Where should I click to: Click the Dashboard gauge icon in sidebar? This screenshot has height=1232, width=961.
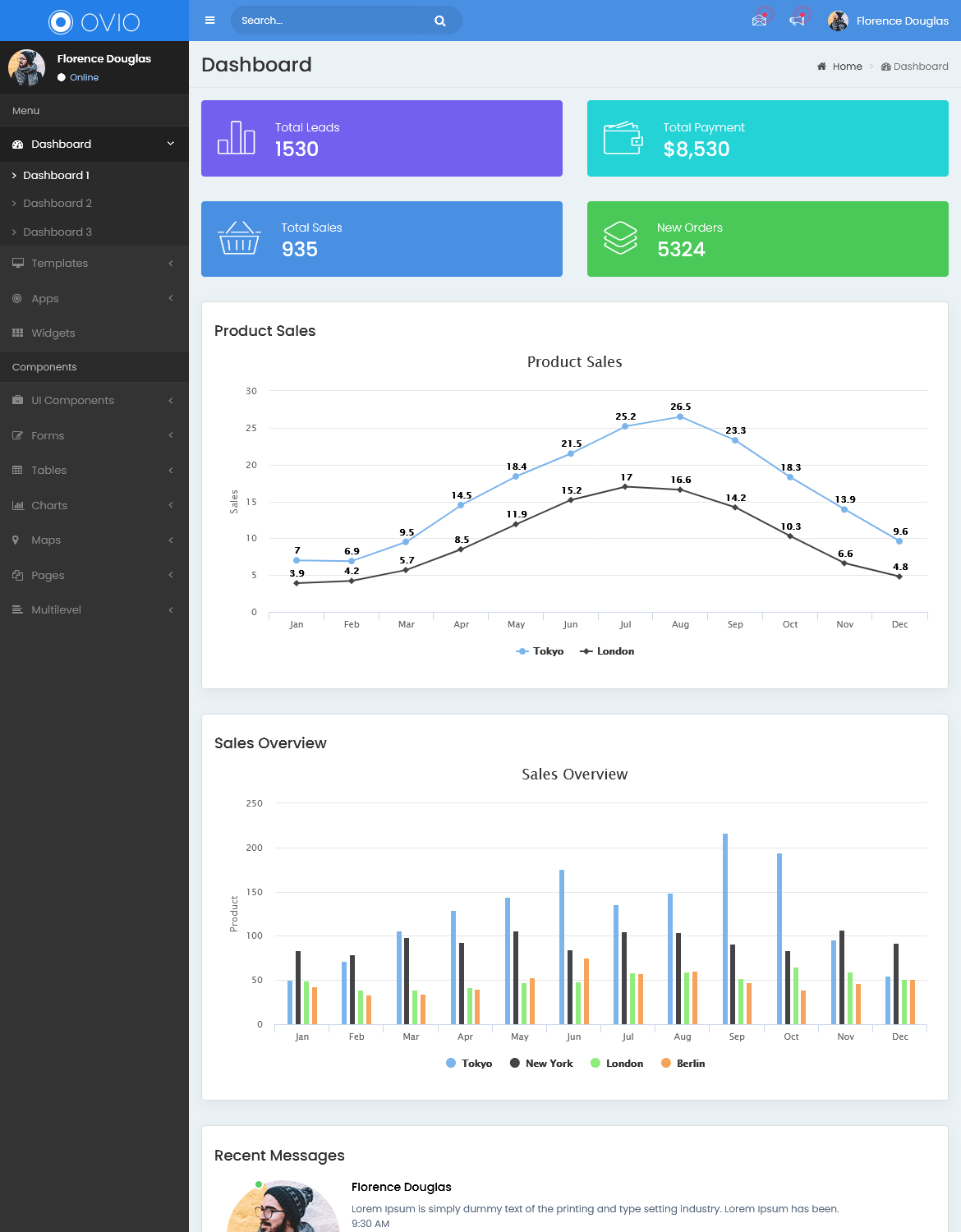point(18,144)
